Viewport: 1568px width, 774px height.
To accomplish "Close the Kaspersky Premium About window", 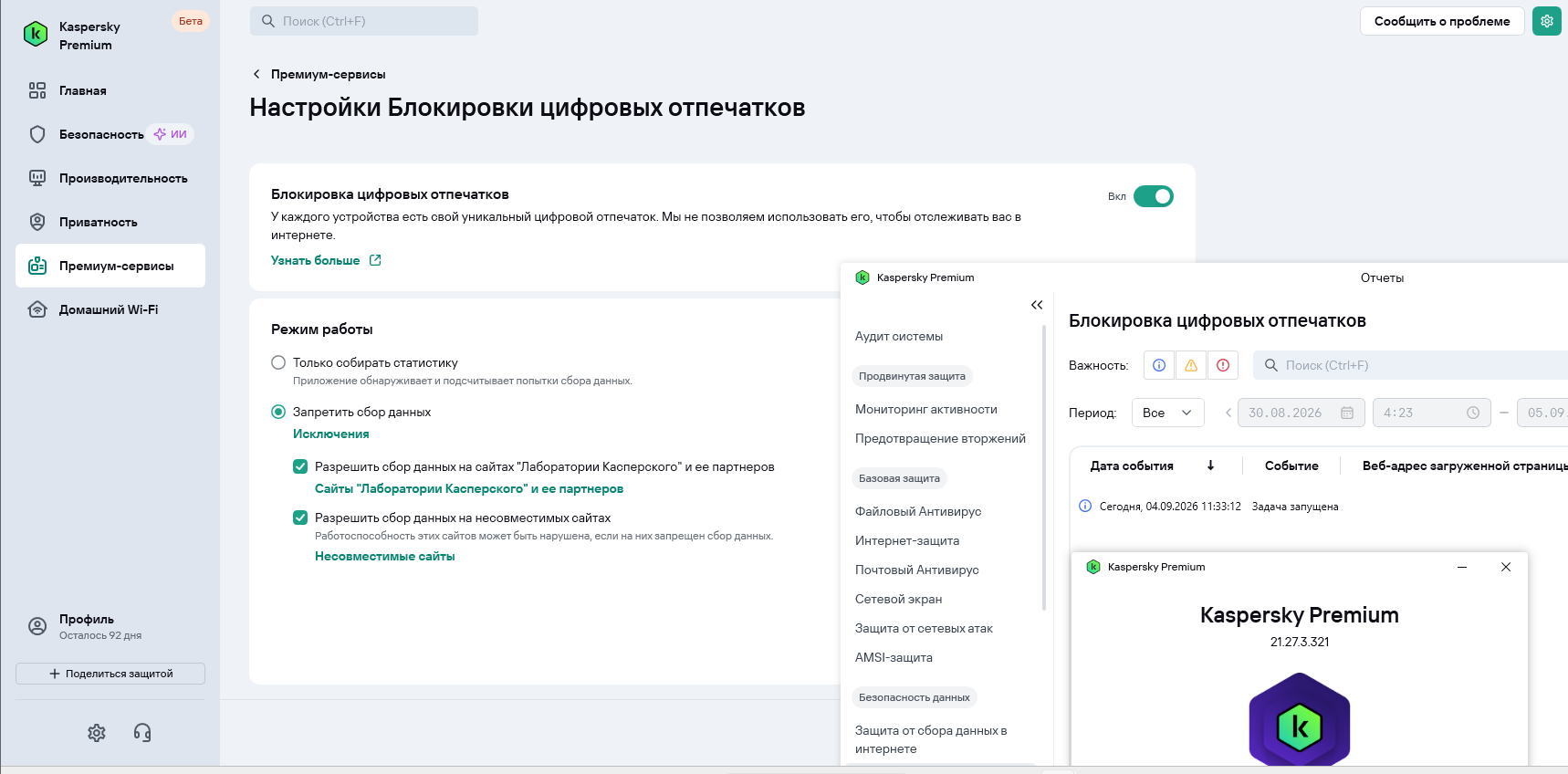I will 1506,567.
